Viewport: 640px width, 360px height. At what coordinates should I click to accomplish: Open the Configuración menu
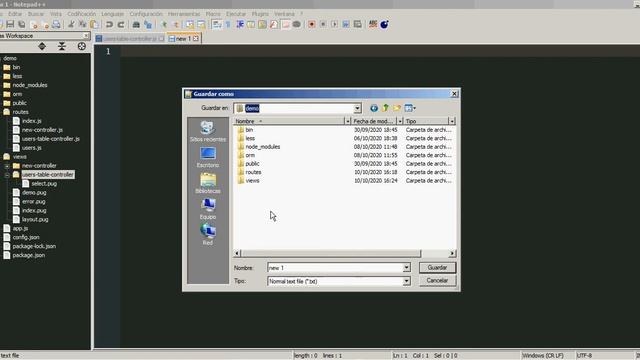click(146, 14)
